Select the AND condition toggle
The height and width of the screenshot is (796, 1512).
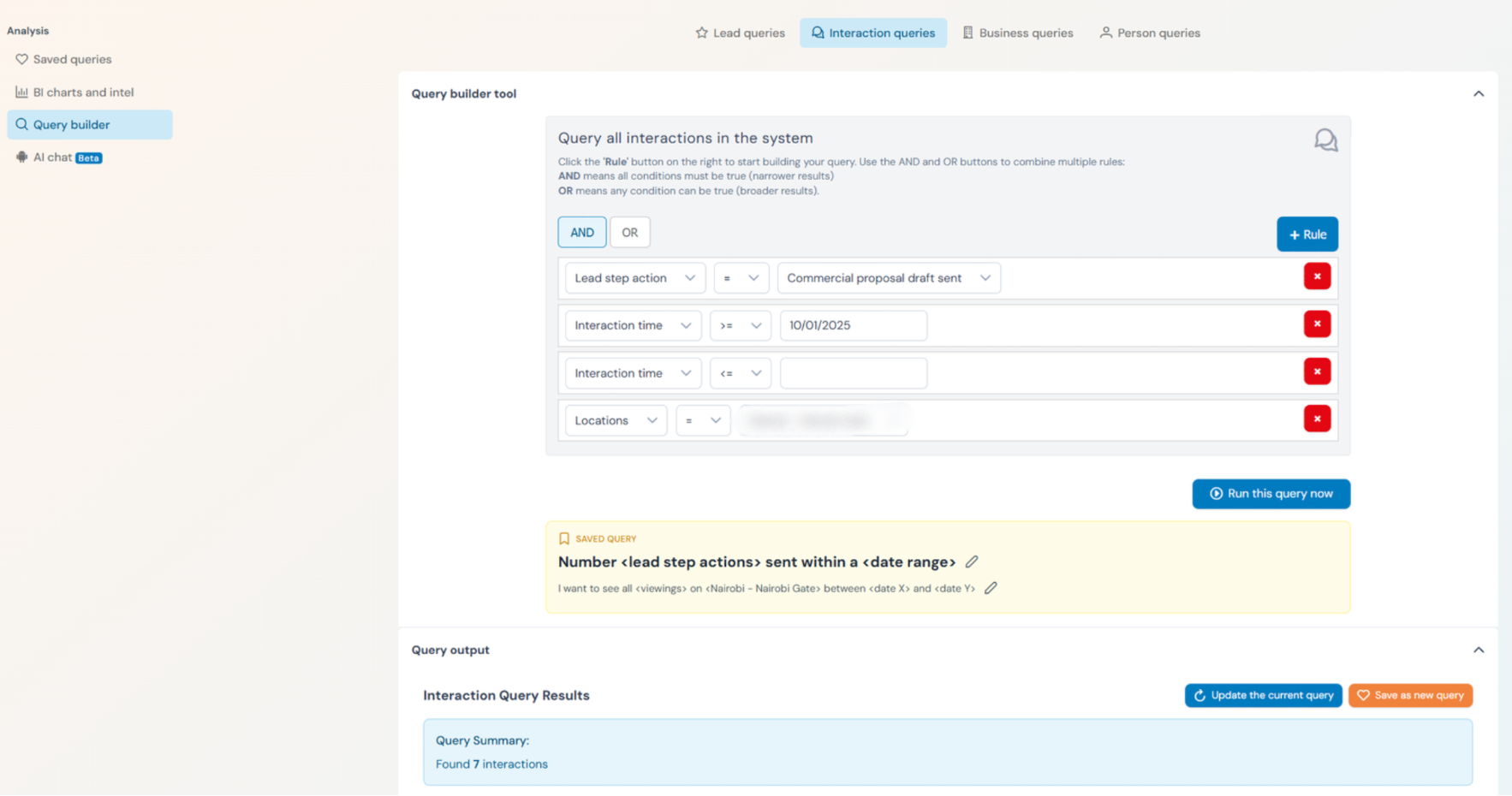(581, 233)
